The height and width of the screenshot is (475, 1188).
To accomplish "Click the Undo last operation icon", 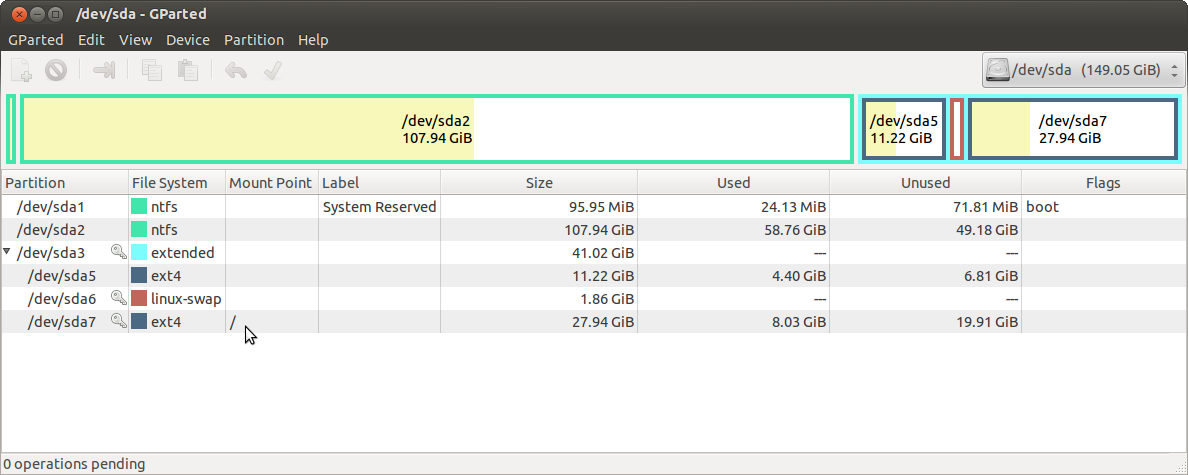I will click(x=236, y=70).
